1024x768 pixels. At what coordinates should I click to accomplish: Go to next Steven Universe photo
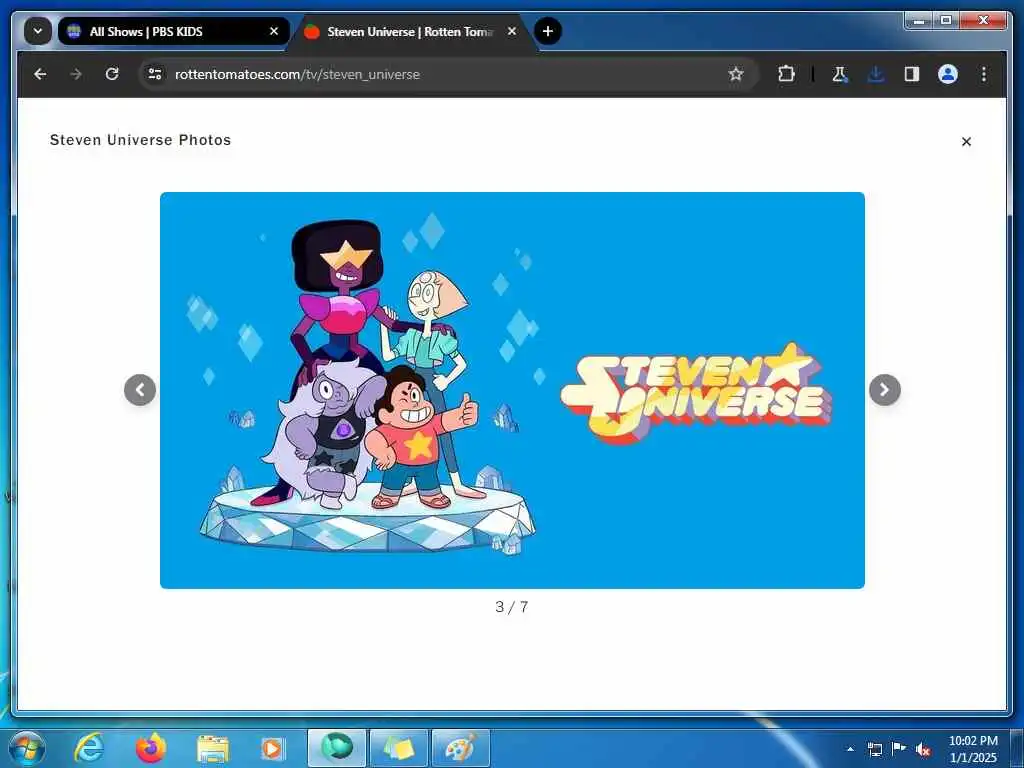click(x=884, y=390)
